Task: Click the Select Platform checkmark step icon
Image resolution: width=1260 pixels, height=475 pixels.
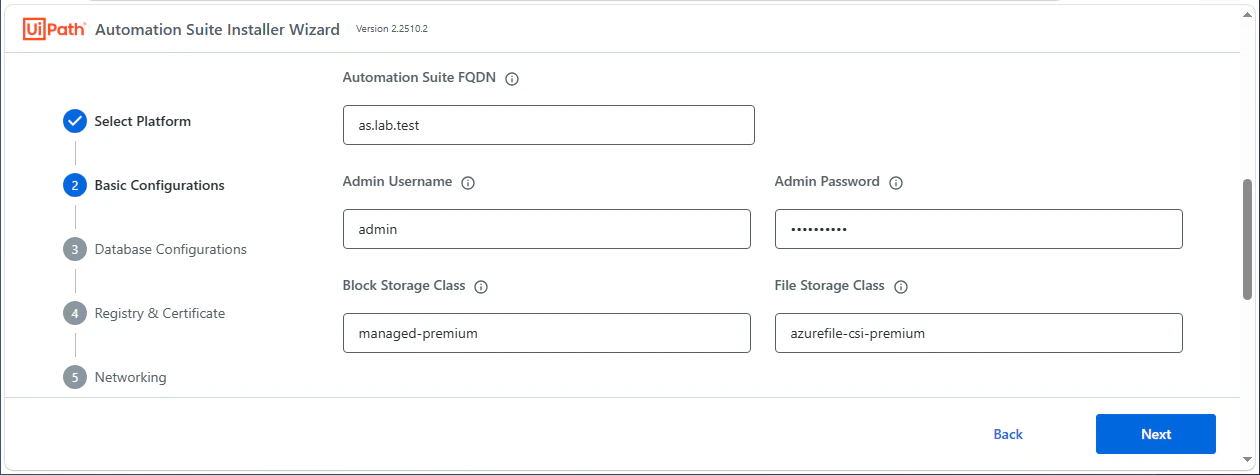Action: click(x=75, y=121)
